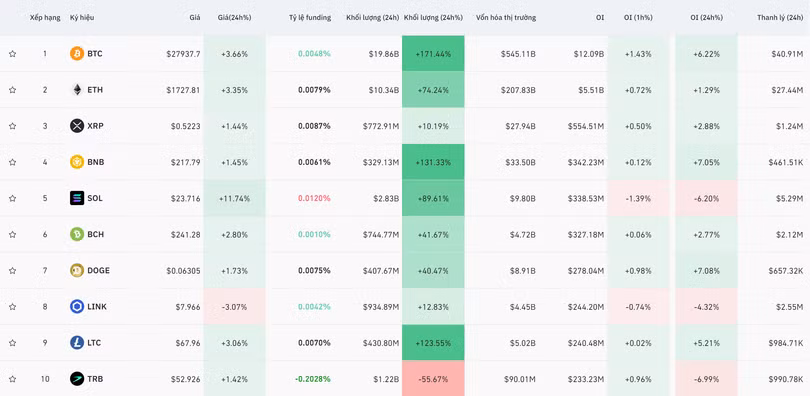This screenshot has width=810, height=396.
Task: Sort by Khối lượng (24h) header
Action: tap(372, 18)
